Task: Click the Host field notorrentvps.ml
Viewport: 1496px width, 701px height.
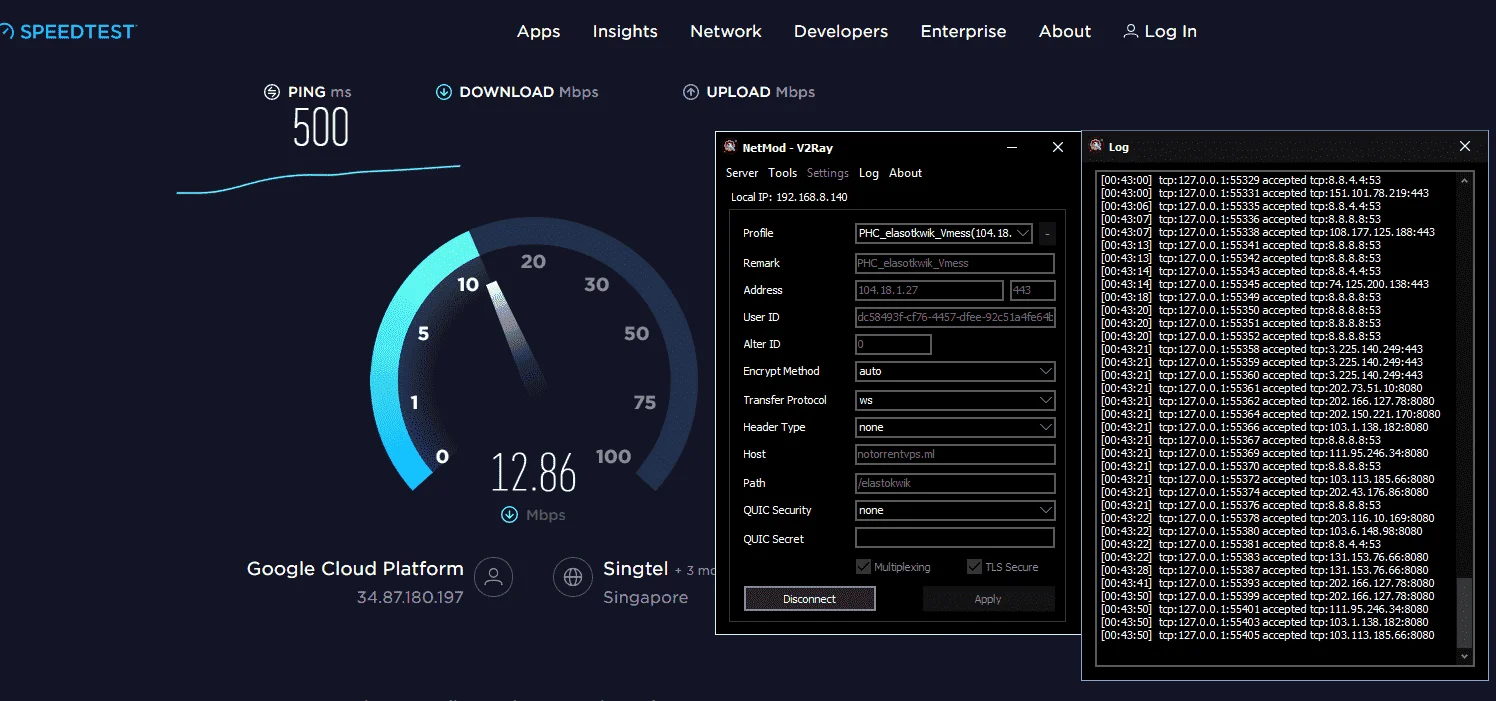Action: click(955, 454)
